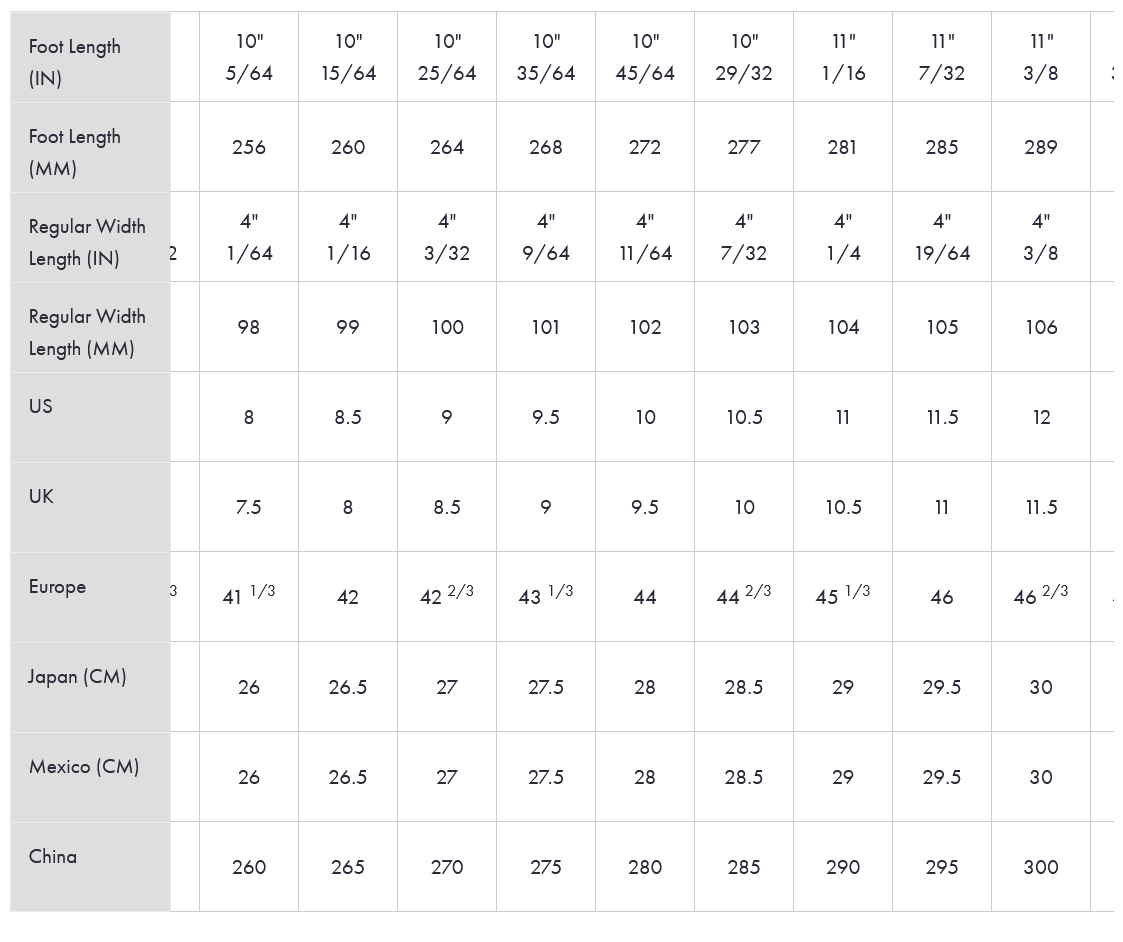This screenshot has width=1123, height=942.
Task: Select US size 9.5 cell
Action: 546,417
